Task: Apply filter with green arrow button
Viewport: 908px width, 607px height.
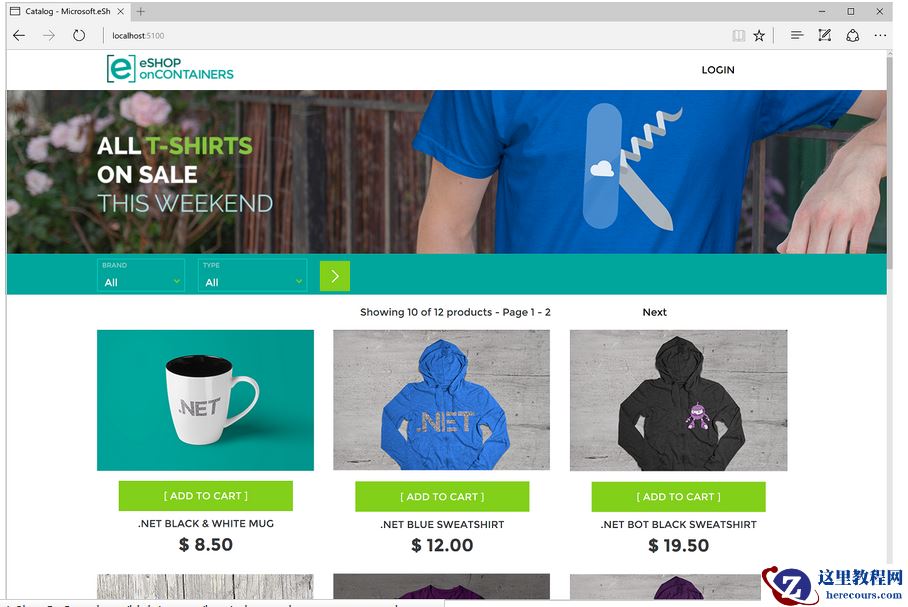Action: [x=335, y=276]
